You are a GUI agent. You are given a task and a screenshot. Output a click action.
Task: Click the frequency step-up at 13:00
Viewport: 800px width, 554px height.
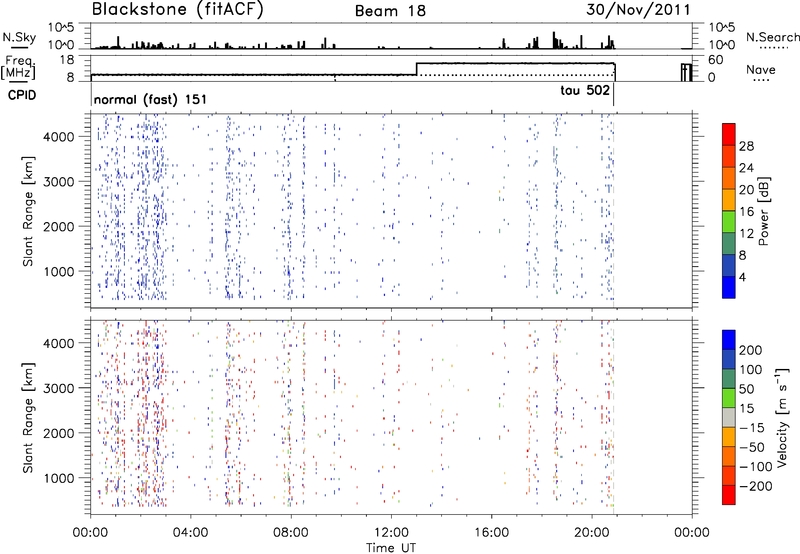(417, 69)
